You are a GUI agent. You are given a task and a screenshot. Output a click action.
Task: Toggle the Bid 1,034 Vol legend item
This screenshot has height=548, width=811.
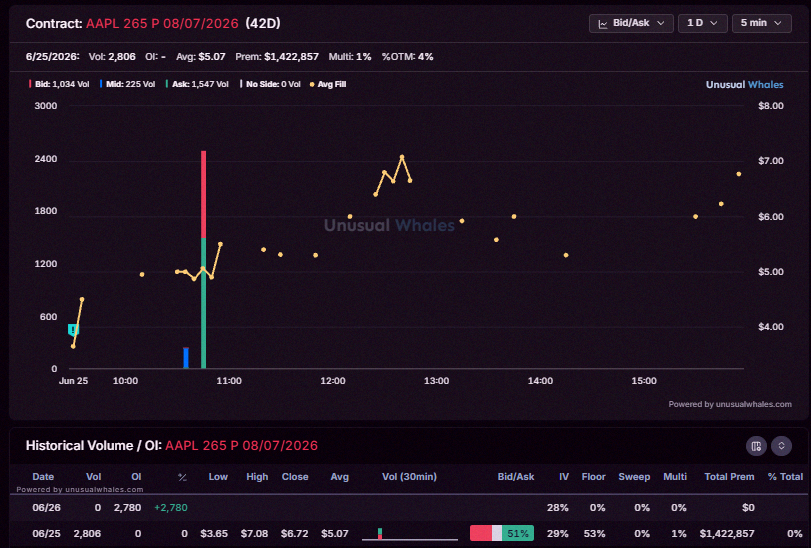pyautogui.click(x=59, y=84)
